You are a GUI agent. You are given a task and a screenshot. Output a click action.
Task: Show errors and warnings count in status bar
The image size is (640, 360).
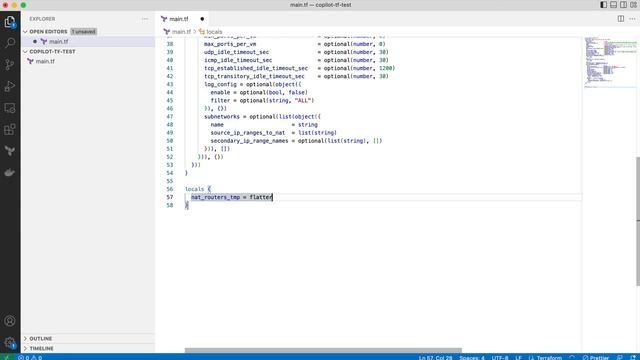pos(30,357)
